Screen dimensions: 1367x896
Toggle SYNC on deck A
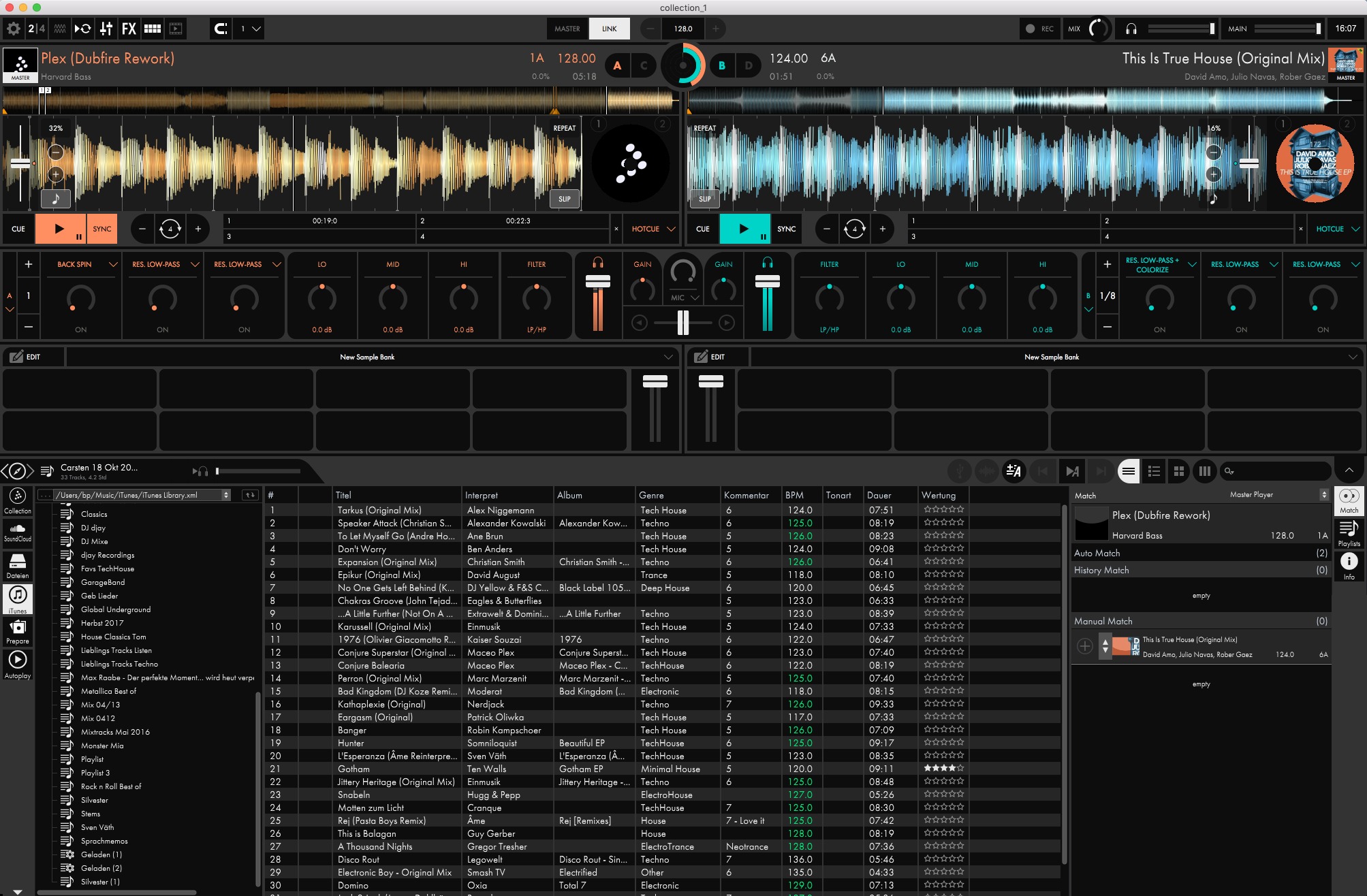[x=102, y=229]
